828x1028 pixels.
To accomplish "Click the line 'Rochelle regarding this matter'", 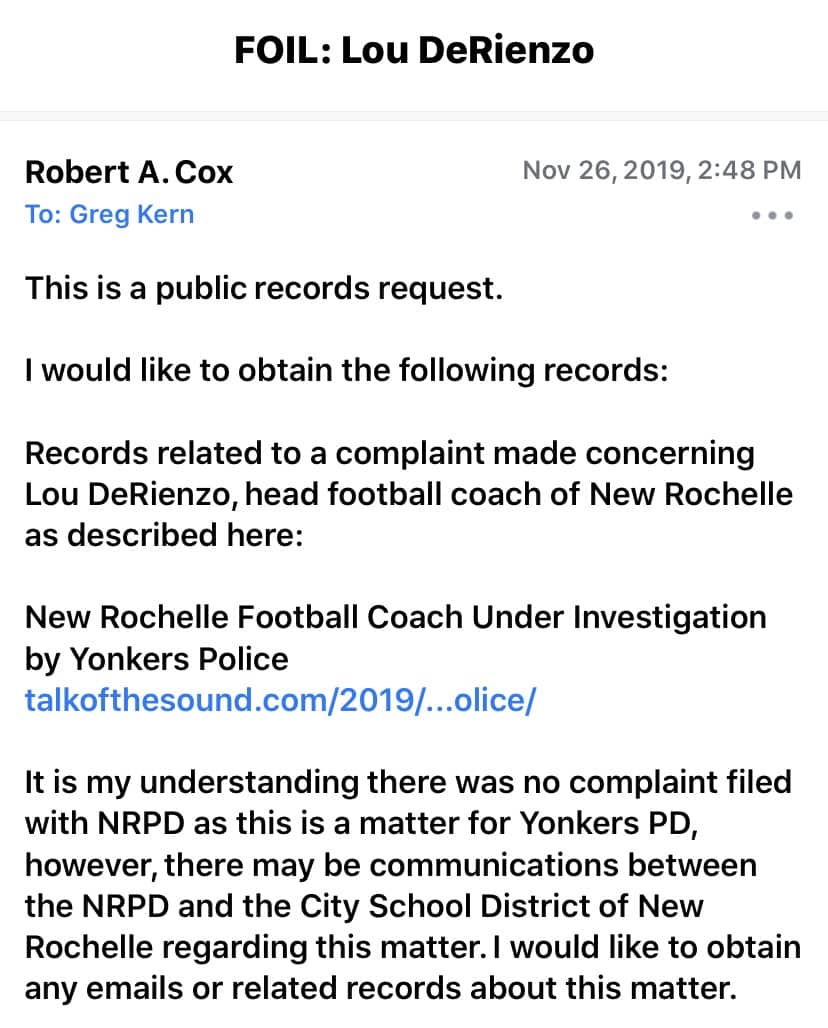I will pyautogui.click(x=412, y=947).
